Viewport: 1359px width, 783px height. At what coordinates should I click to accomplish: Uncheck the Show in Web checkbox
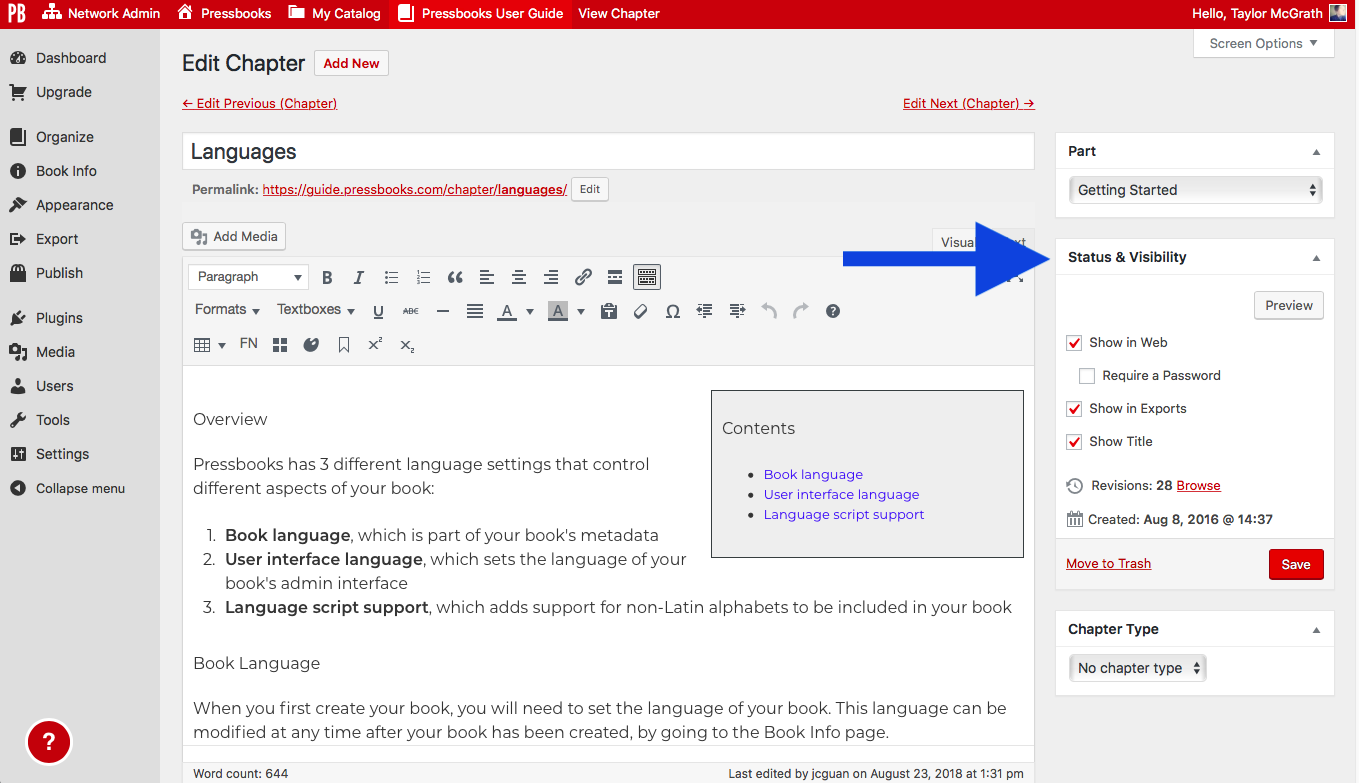1074,343
